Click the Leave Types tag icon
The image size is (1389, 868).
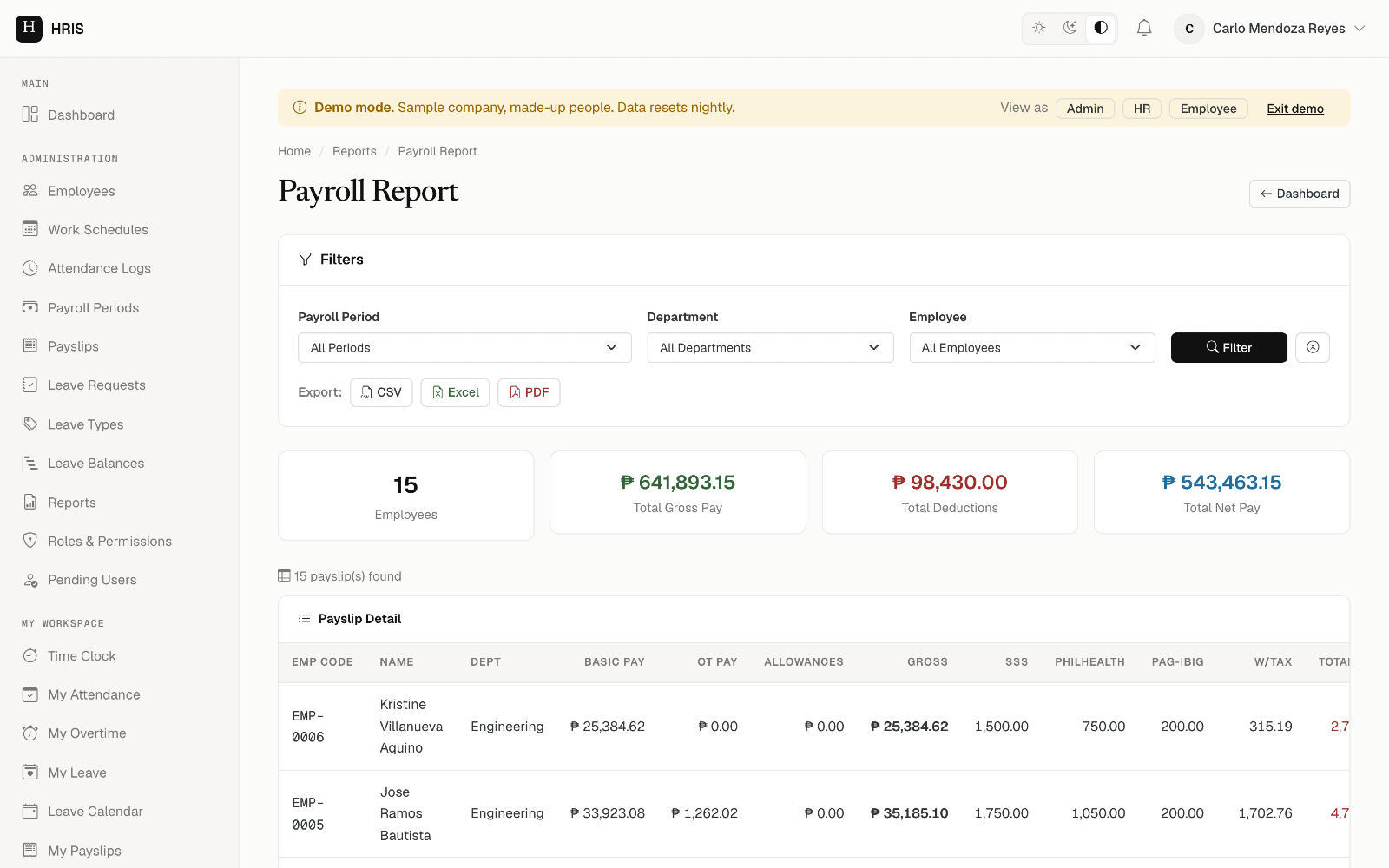click(30, 424)
